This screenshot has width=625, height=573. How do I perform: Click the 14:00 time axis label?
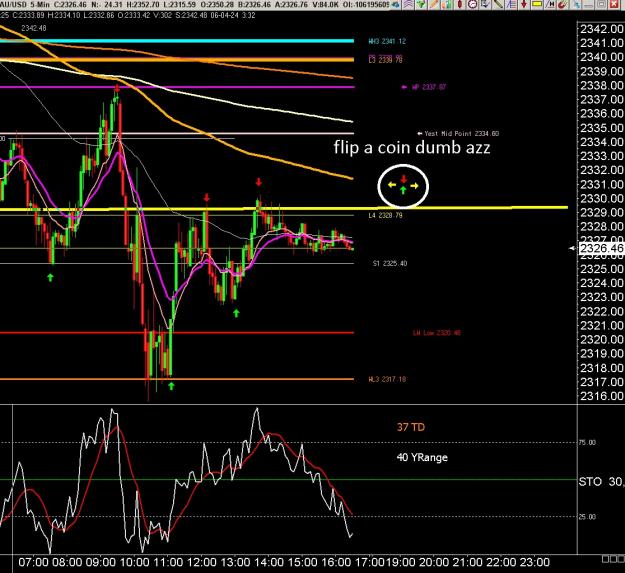[269, 562]
